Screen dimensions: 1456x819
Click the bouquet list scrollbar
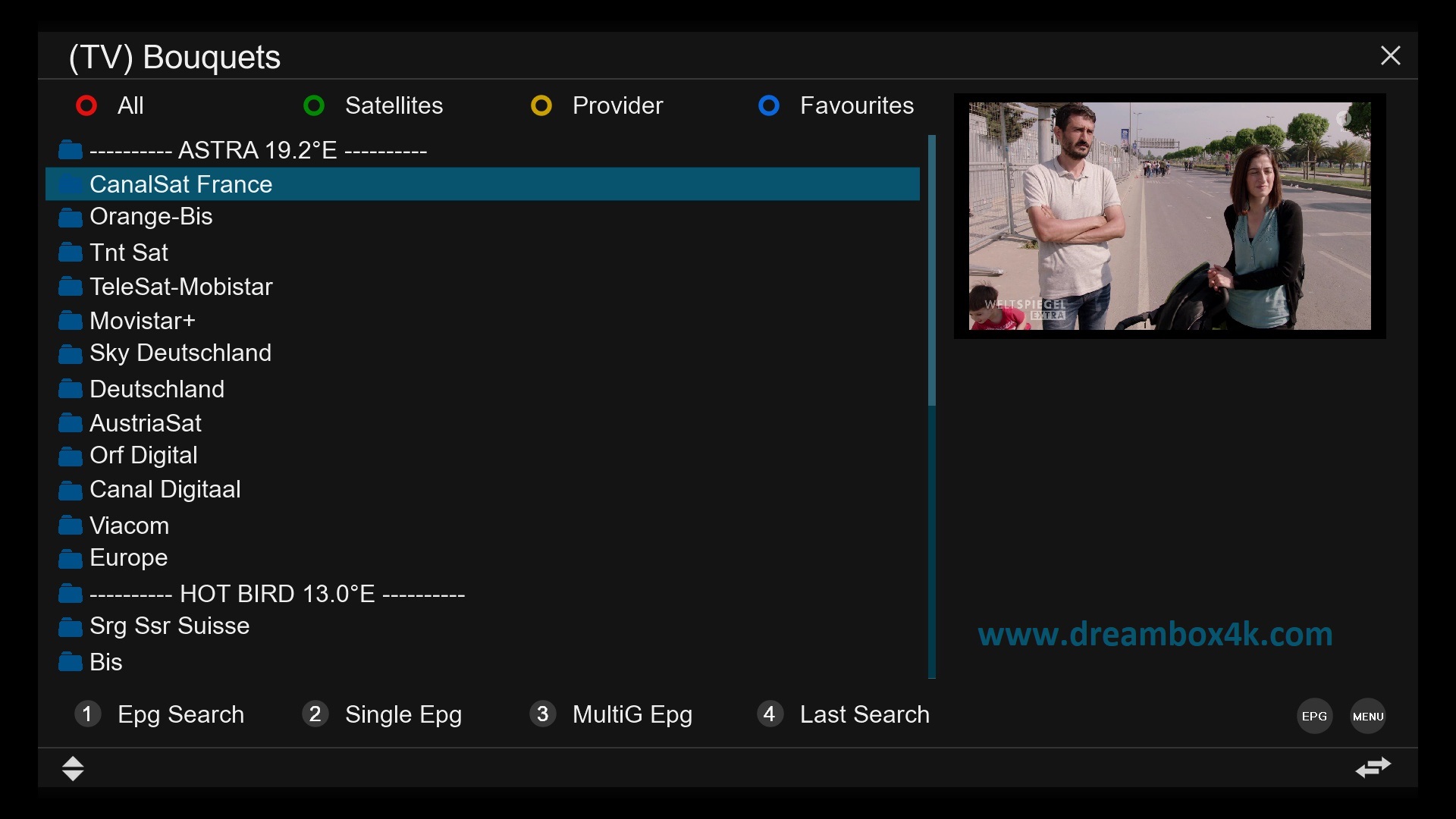(x=932, y=406)
